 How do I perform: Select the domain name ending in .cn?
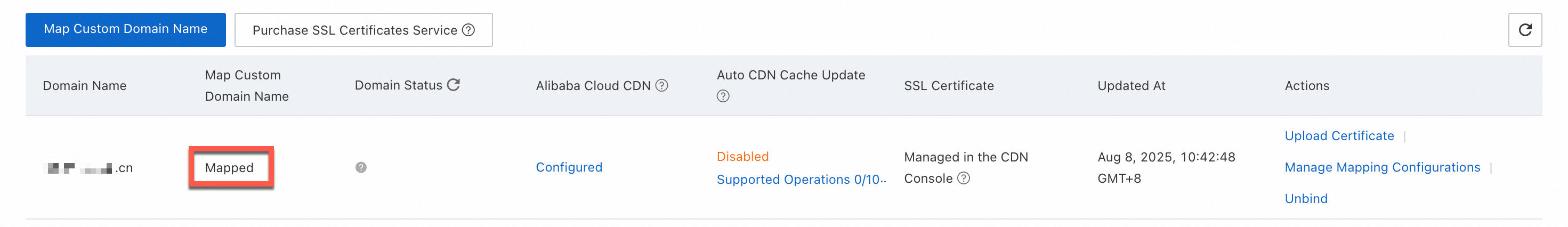tap(89, 168)
